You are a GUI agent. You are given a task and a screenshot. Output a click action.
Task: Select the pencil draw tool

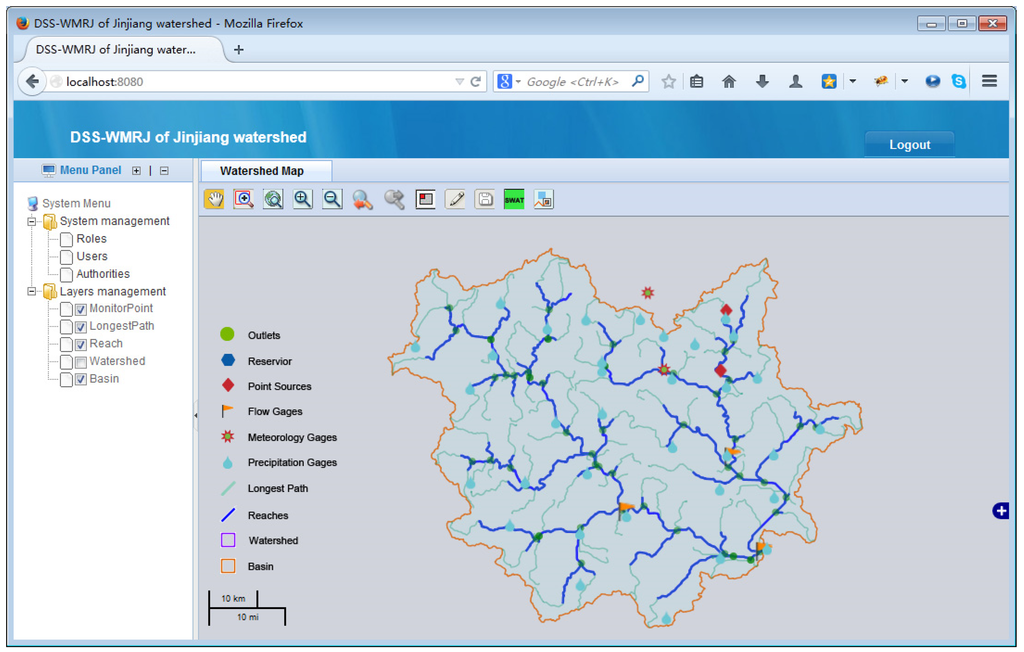[455, 199]
